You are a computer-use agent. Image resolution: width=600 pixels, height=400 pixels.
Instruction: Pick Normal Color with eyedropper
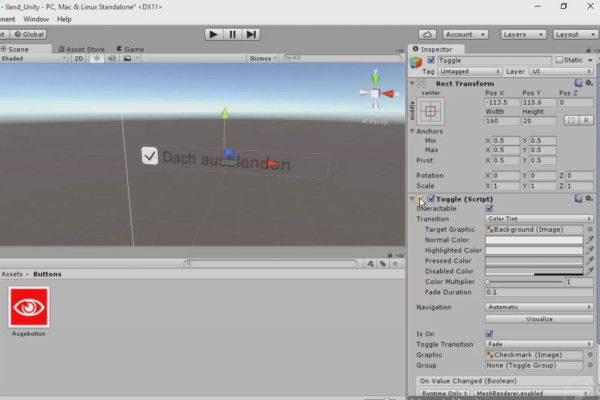pos(590,240)
